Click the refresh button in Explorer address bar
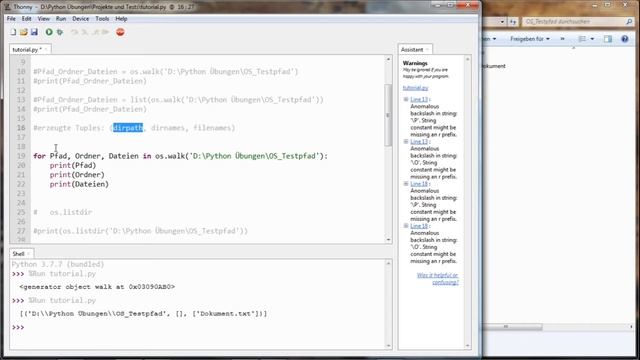 pyautogui.click(x=513, y=22)
